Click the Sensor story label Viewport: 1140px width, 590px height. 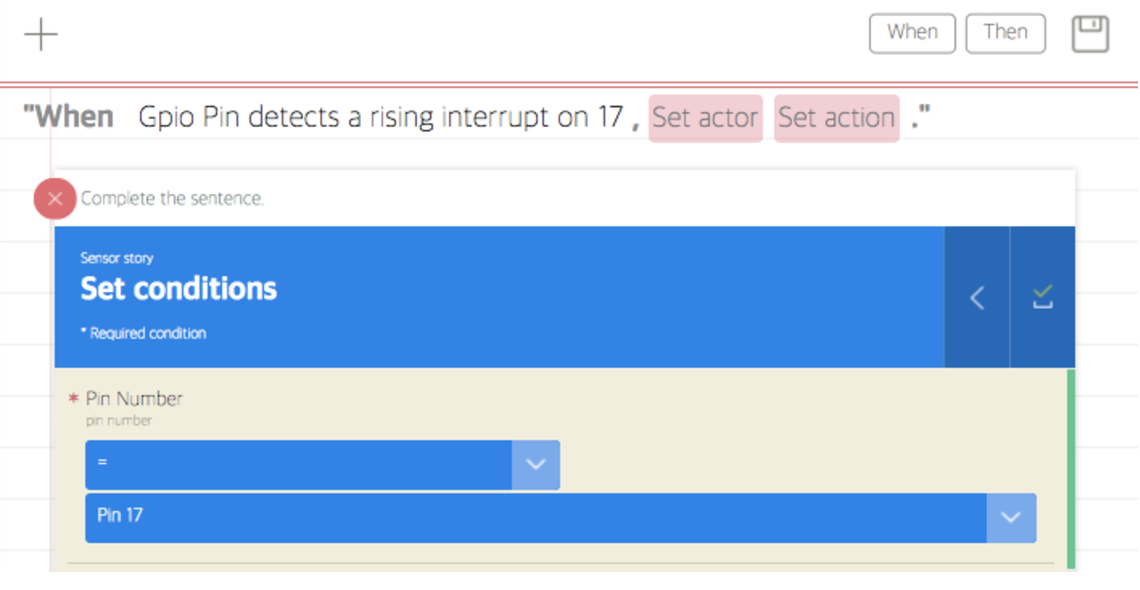coord(116,258)
